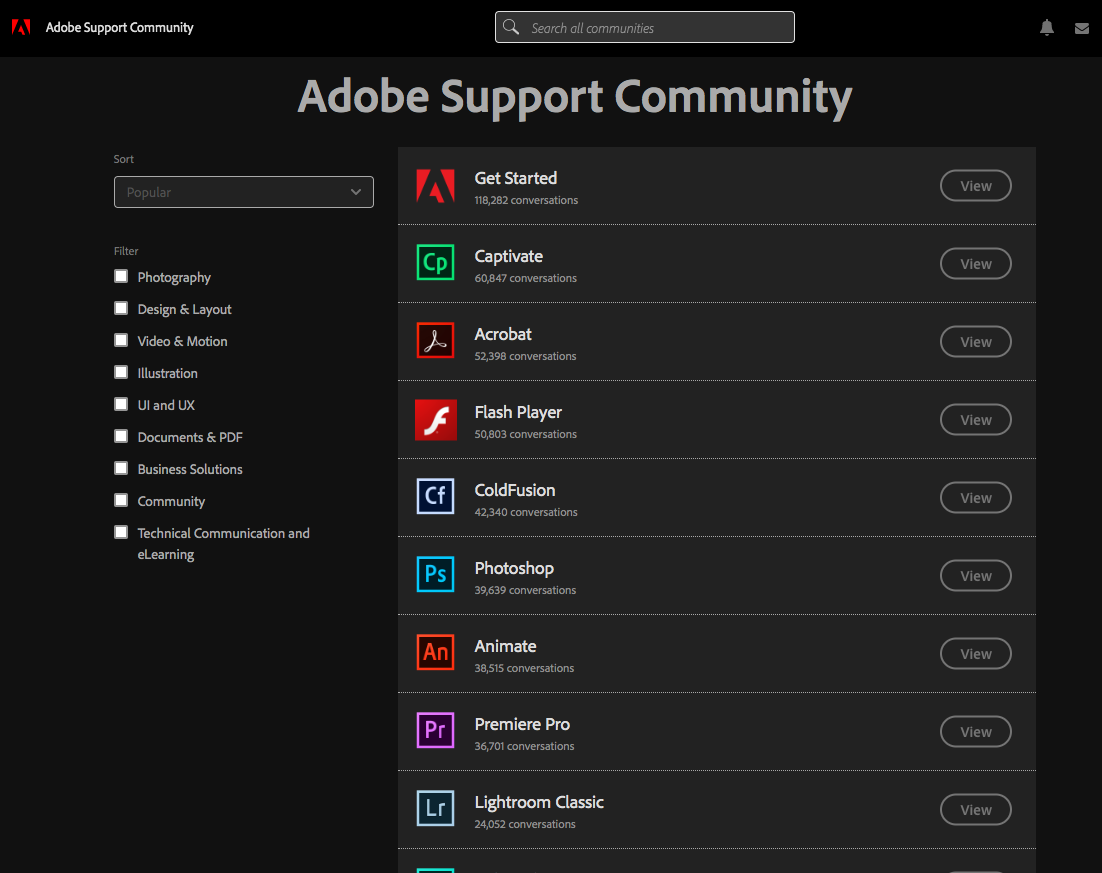1102x873 pixels.
Task: Enable the Photography filter
Action: click(120, 276)
